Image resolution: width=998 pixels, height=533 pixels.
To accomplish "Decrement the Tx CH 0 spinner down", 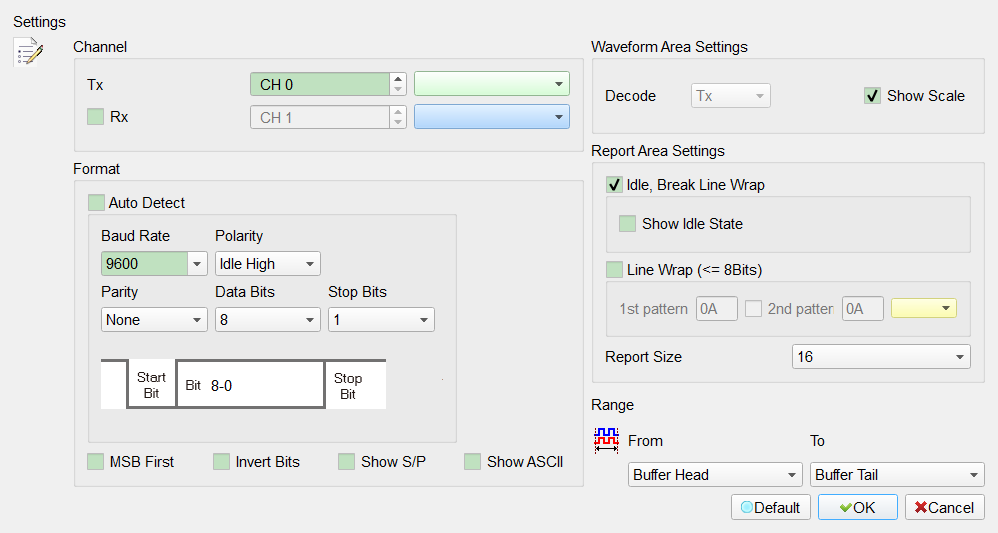I will coord(398,90).
